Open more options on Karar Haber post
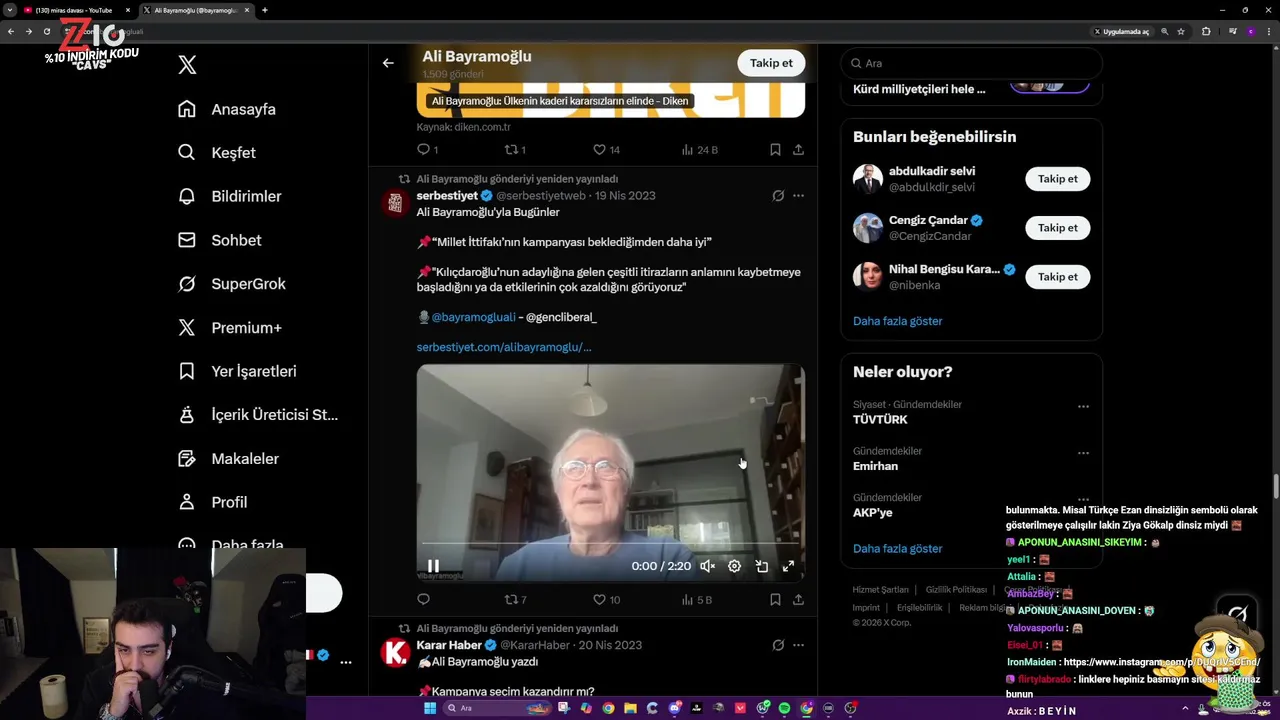1280x720 pixels. [x=798, y=645]
